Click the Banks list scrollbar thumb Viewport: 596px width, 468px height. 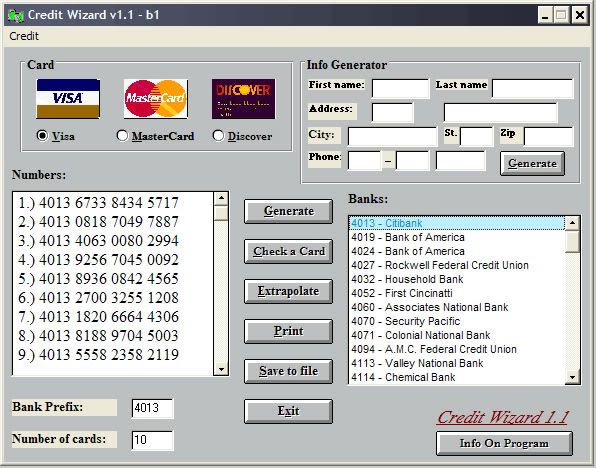[572, 241]
